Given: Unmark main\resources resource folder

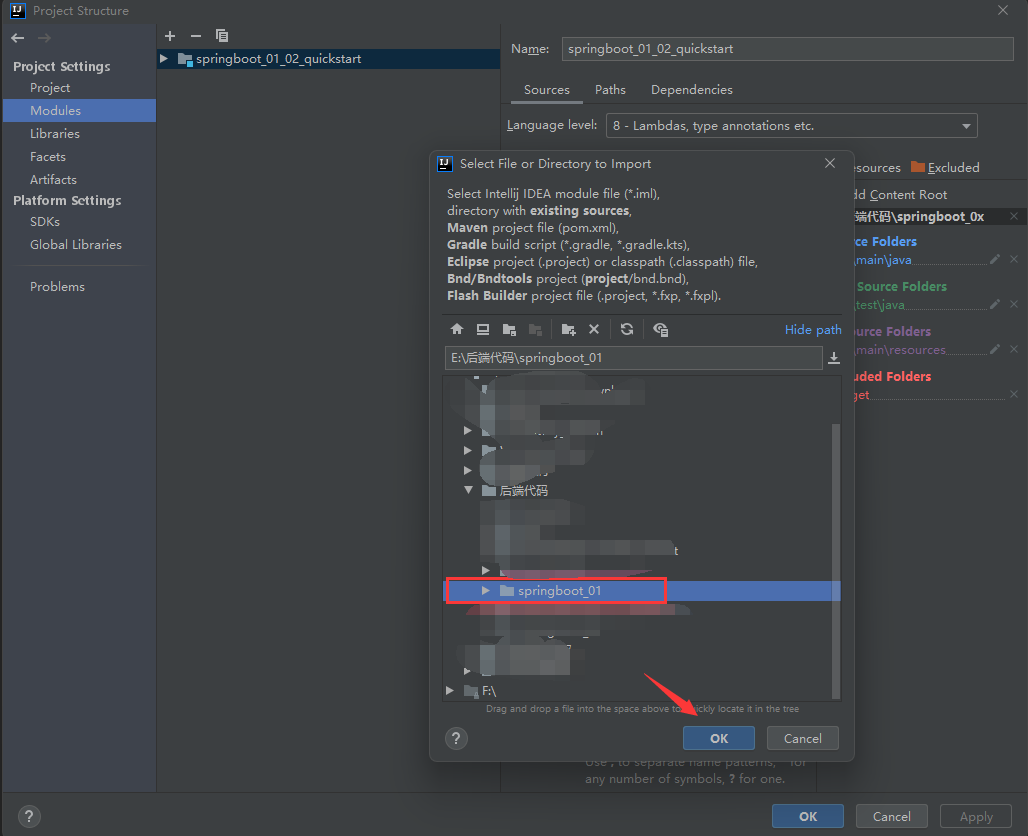Looking at the screenshot, I should pos(1014,349).
